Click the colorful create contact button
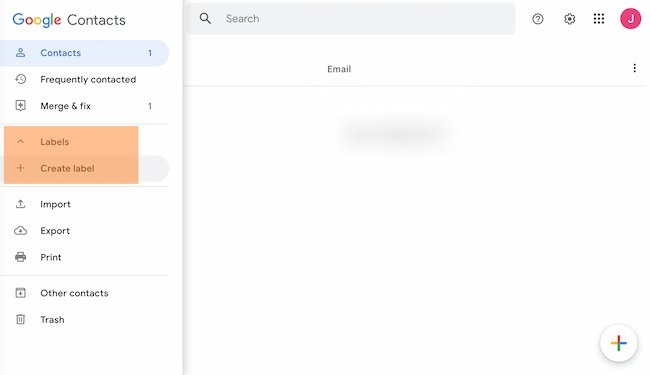This screenshot has height=375, width=650. tap(618, 343)
